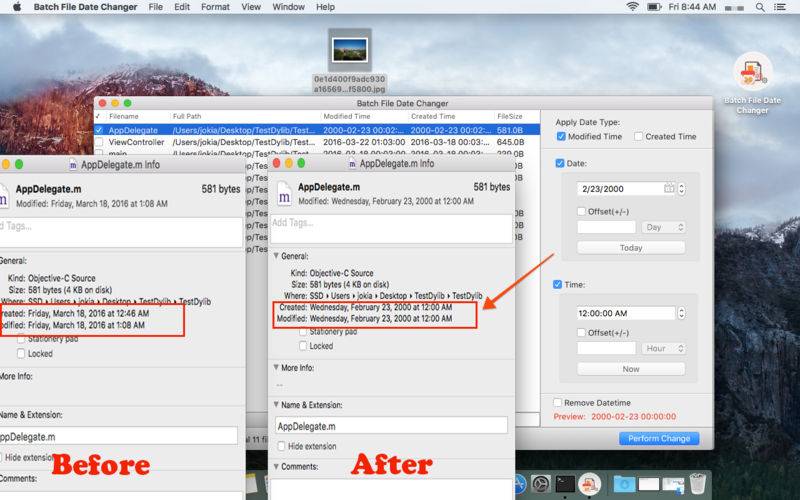Click title bar m icon of After info window

tap(352, 164)
